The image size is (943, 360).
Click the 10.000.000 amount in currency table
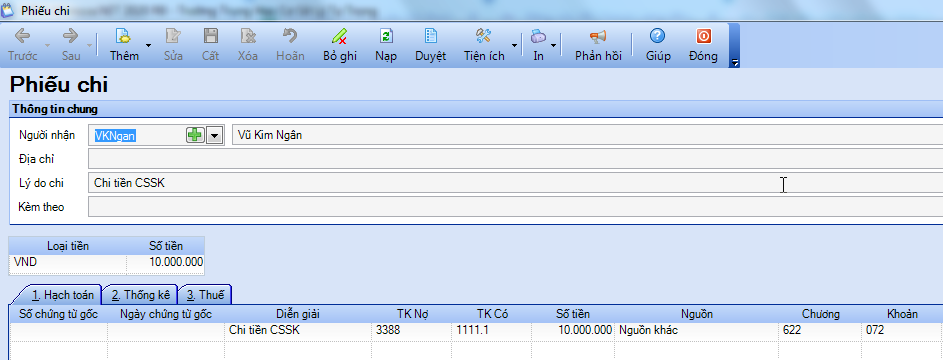[x=165, y=263]
